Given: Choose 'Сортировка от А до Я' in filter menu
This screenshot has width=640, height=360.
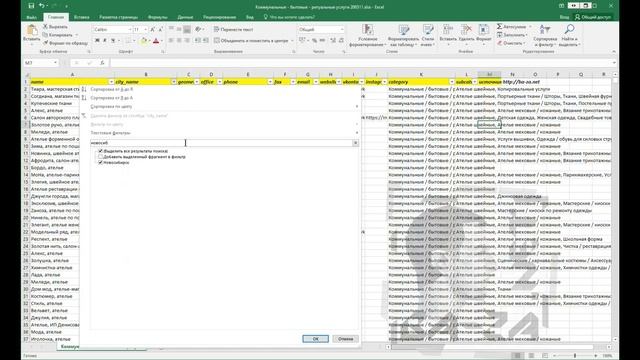Looking at the screenshot, I should click(x=224, y=89).
